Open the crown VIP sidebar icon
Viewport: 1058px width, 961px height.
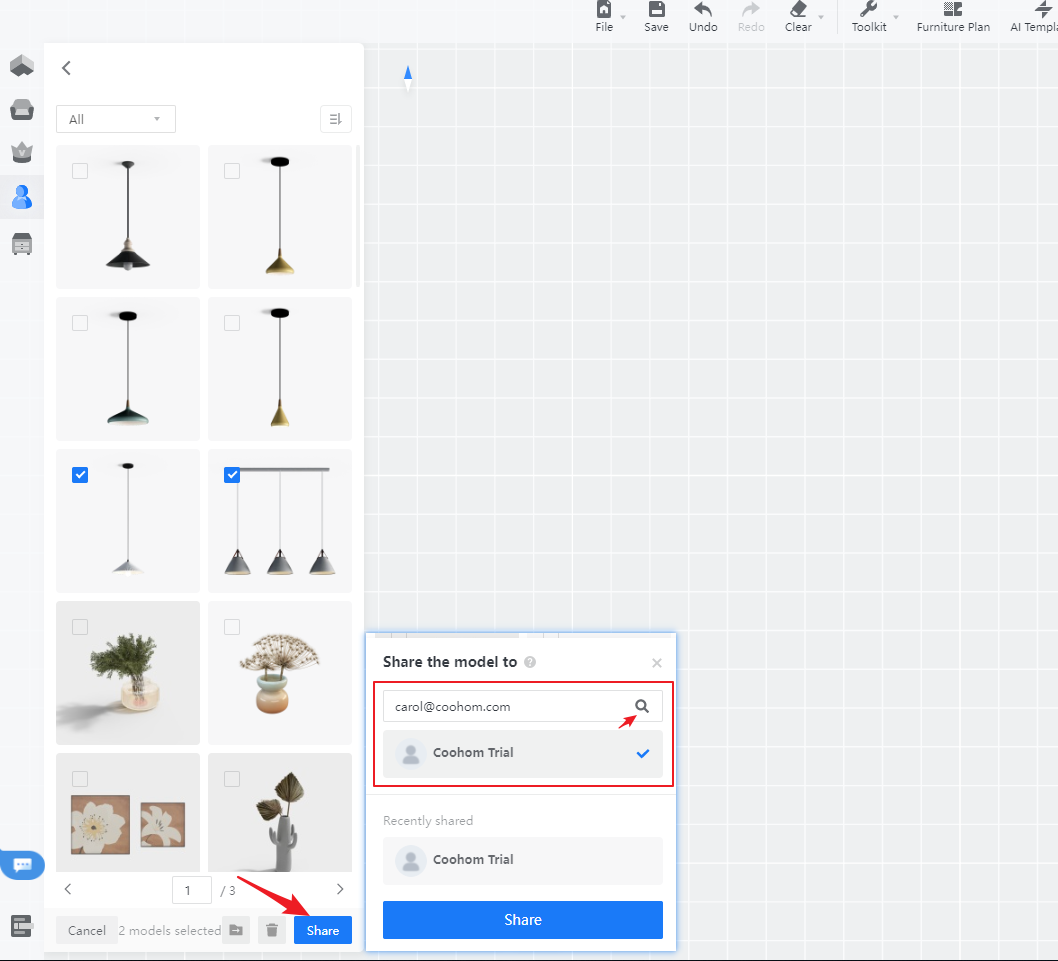point(22,153)
